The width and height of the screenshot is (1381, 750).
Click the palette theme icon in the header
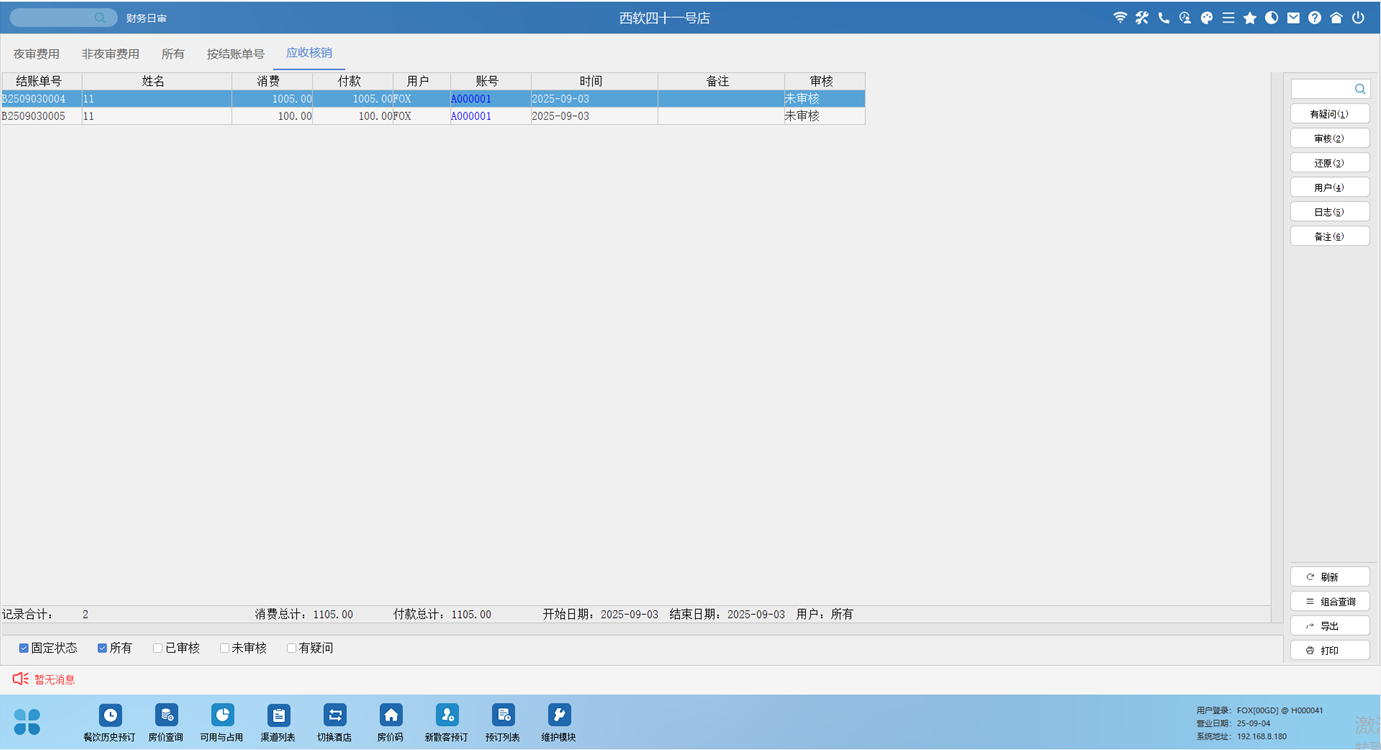click(x=1206, y=18)
